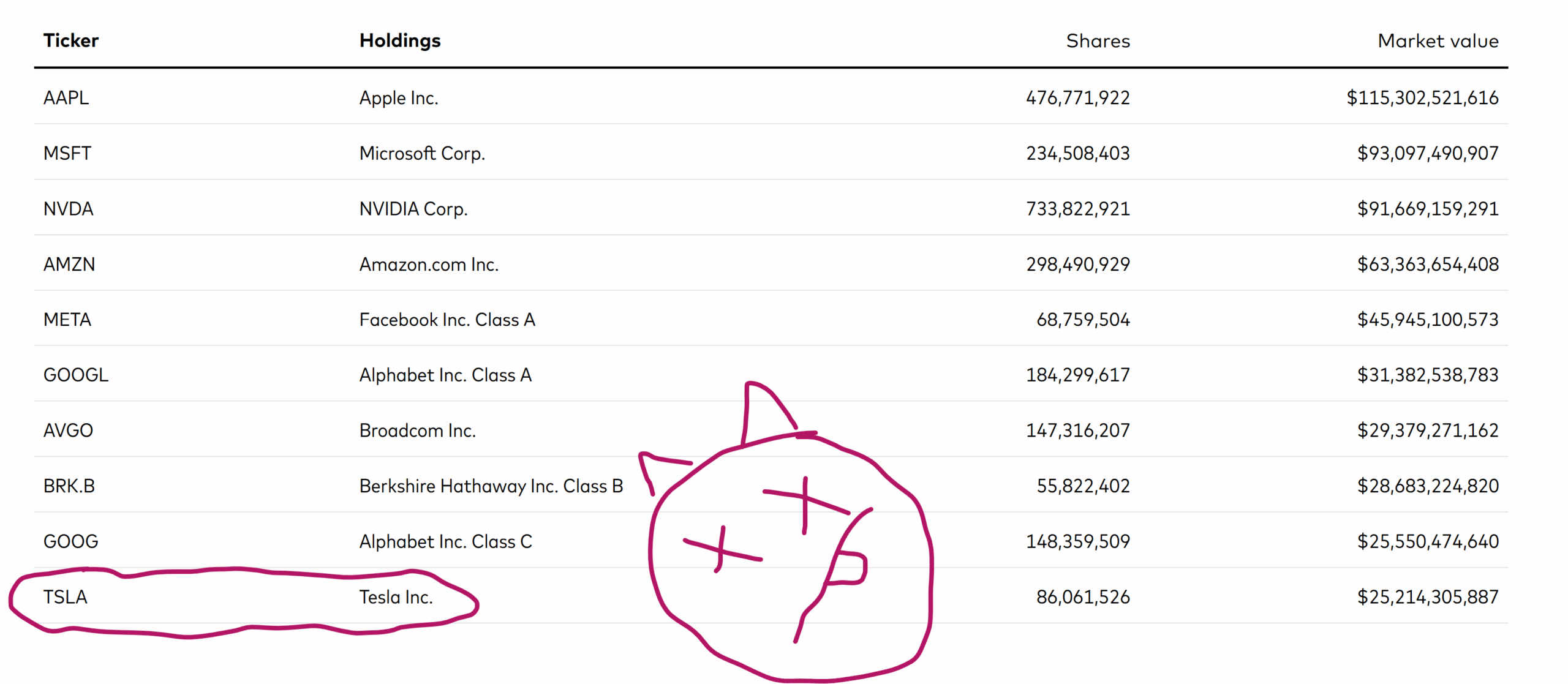Select the AAPL ticker cell

66,97
